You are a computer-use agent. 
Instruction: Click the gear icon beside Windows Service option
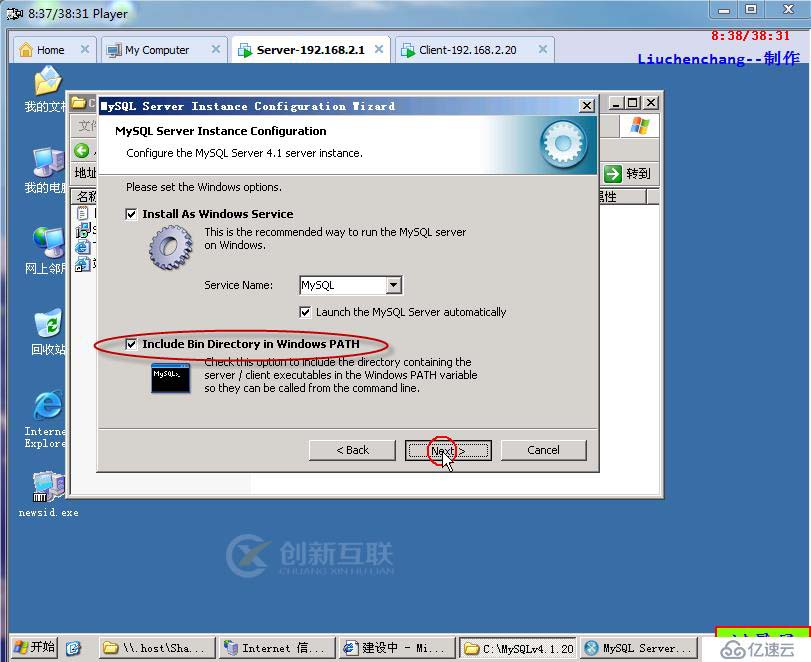[x=171, y=247]
